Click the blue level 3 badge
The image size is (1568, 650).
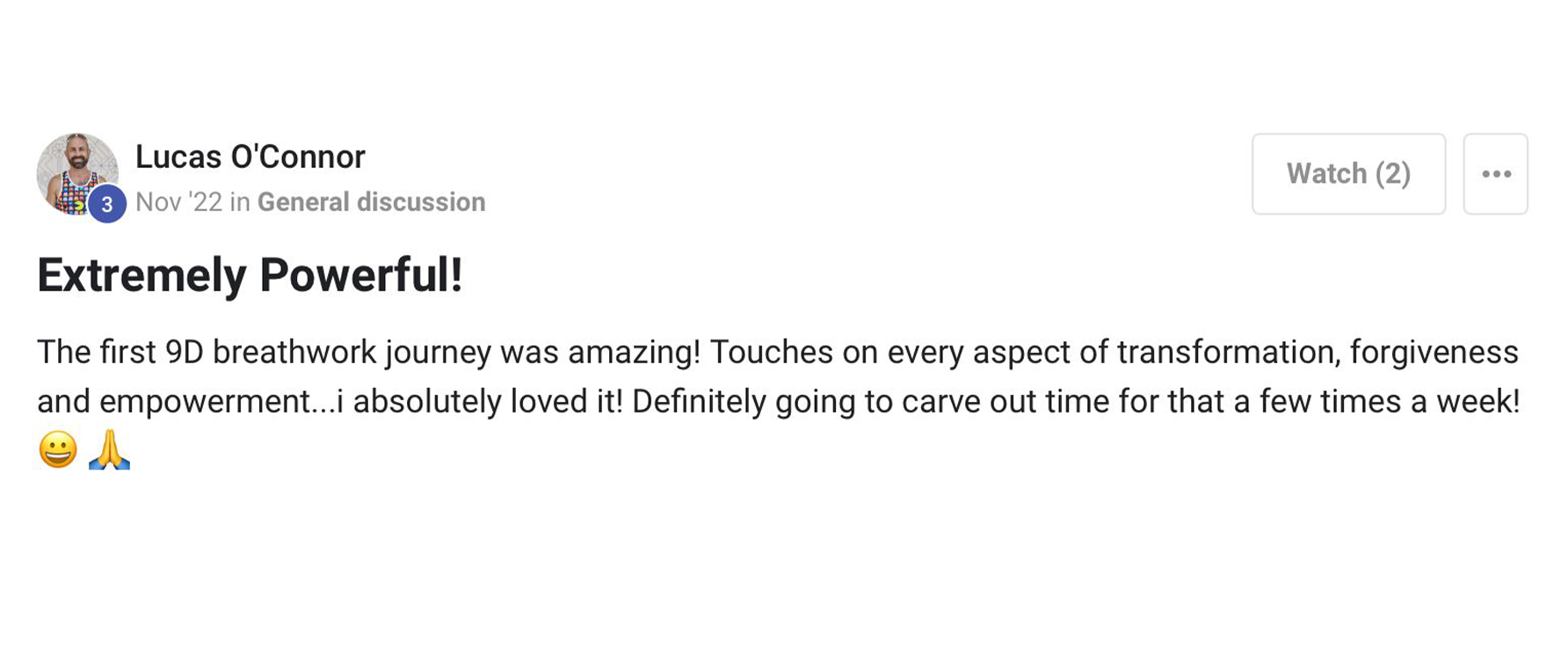[x=107, y=205]
